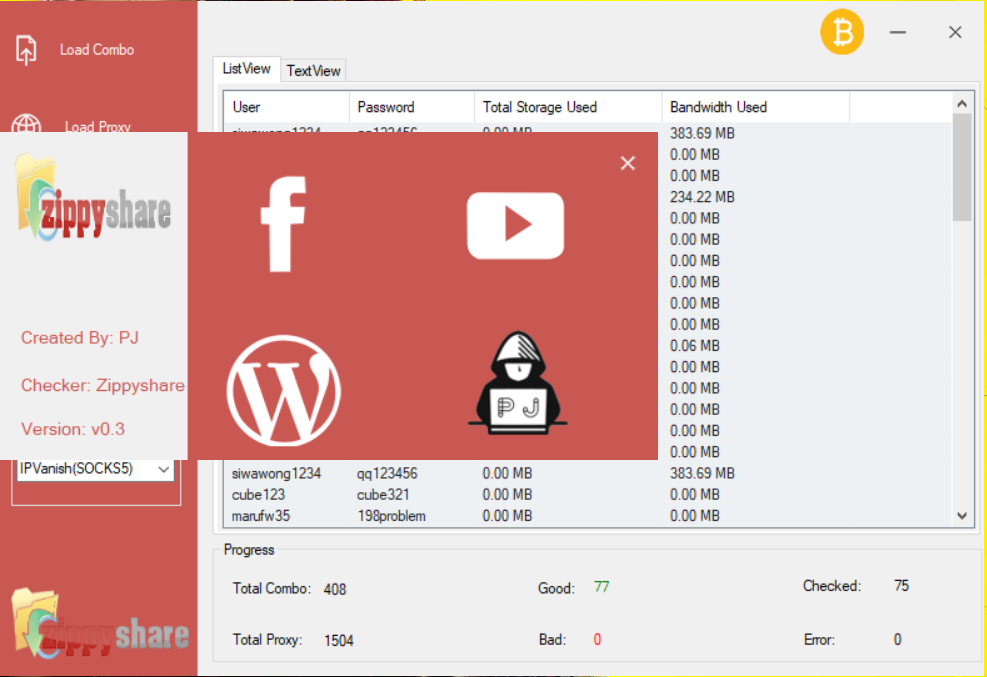Click the 'Checker: Zippyshare' text

[103, 385]
